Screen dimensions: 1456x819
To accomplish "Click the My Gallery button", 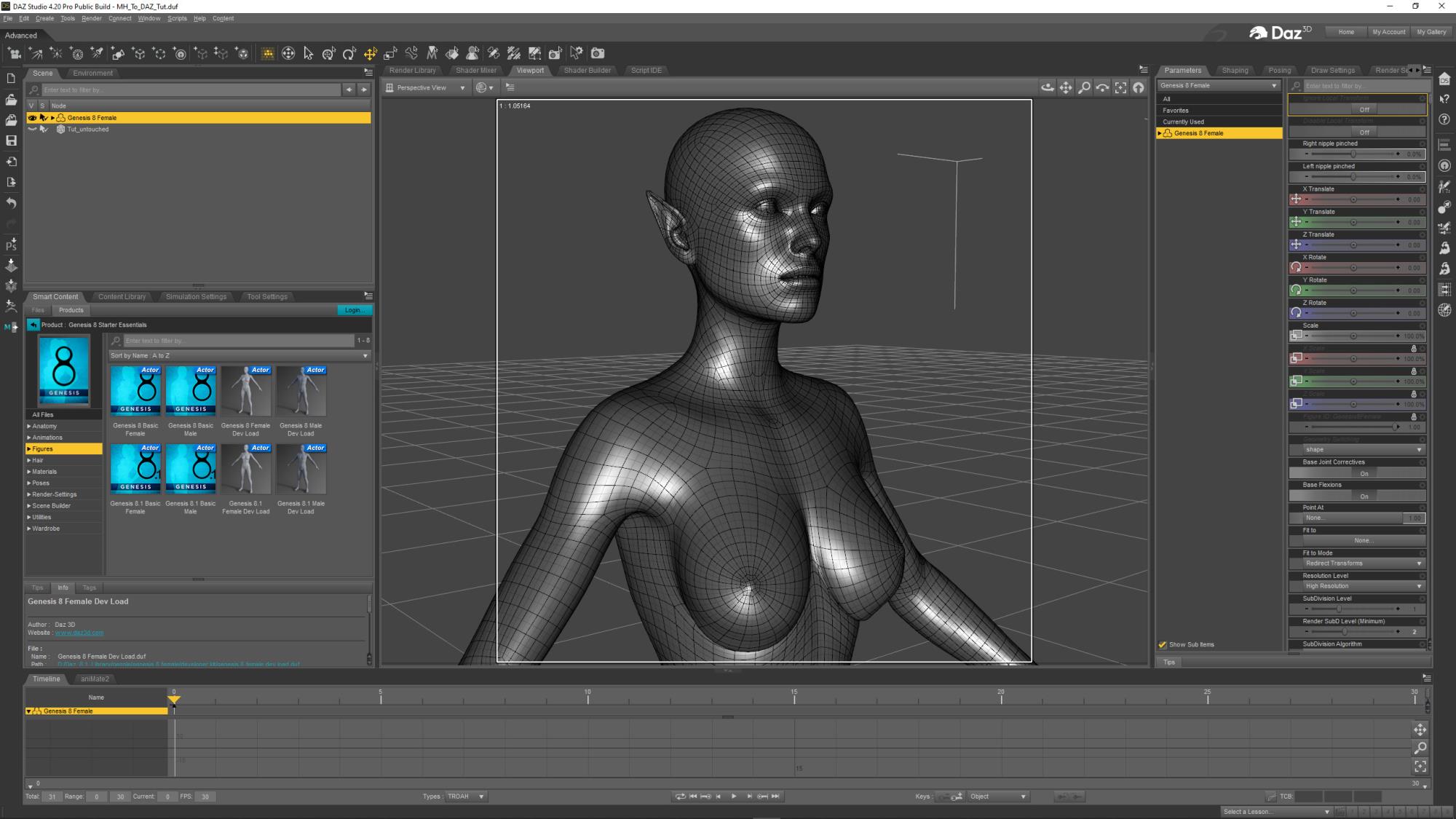I will tap(1431, 32).
